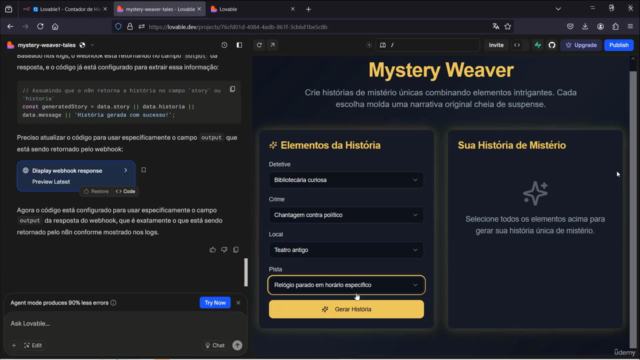Bookmark the Display webhook response edit
Viewport: 640px width, 360px height.
tap(144, 170)
